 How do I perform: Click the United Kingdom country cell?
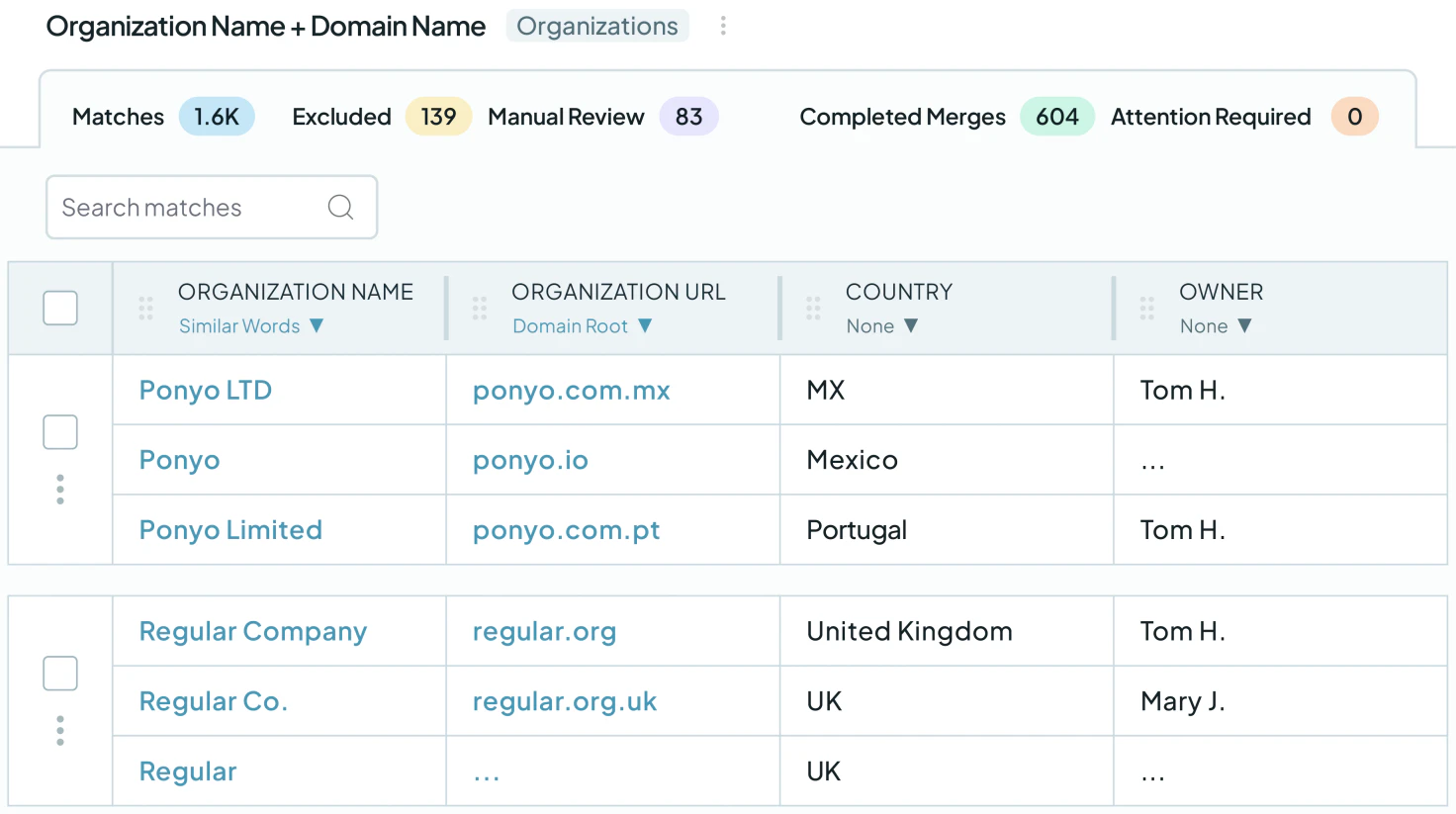pyautogui.click(x=947, y=631)
